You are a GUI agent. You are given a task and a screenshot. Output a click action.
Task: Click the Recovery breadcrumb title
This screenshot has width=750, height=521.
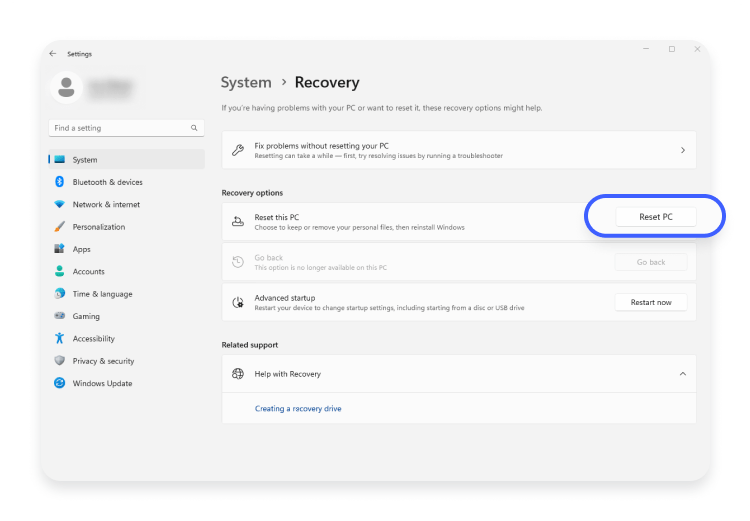327,82
